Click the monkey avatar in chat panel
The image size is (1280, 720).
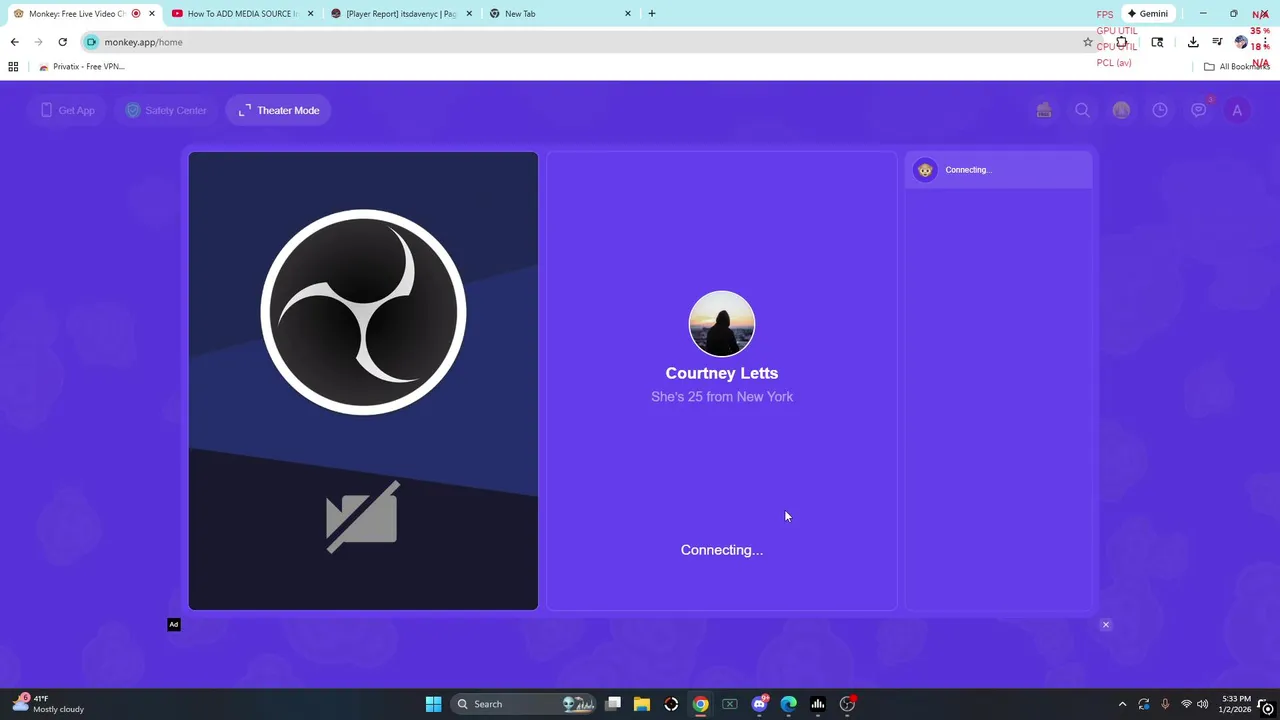tap(925, 170)
